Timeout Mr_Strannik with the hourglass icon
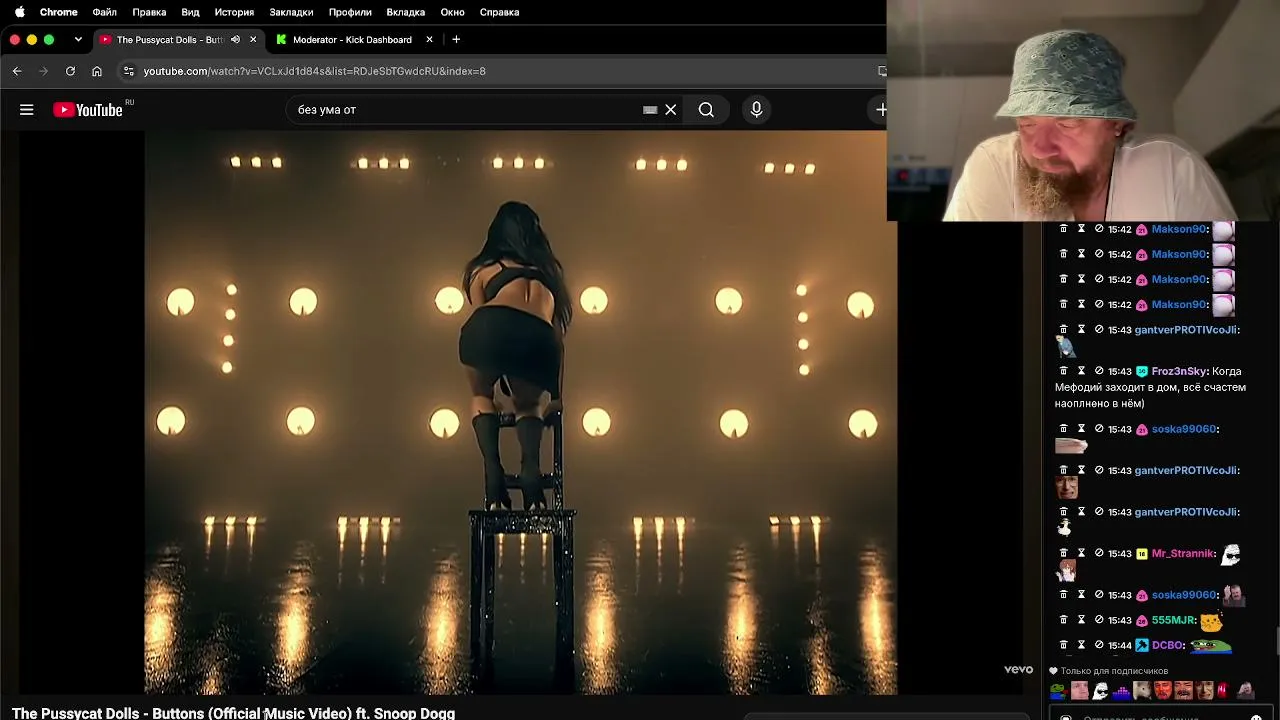Image resolution: width=1280 pixels, height=720 pixels. (x=1081, y=553)
